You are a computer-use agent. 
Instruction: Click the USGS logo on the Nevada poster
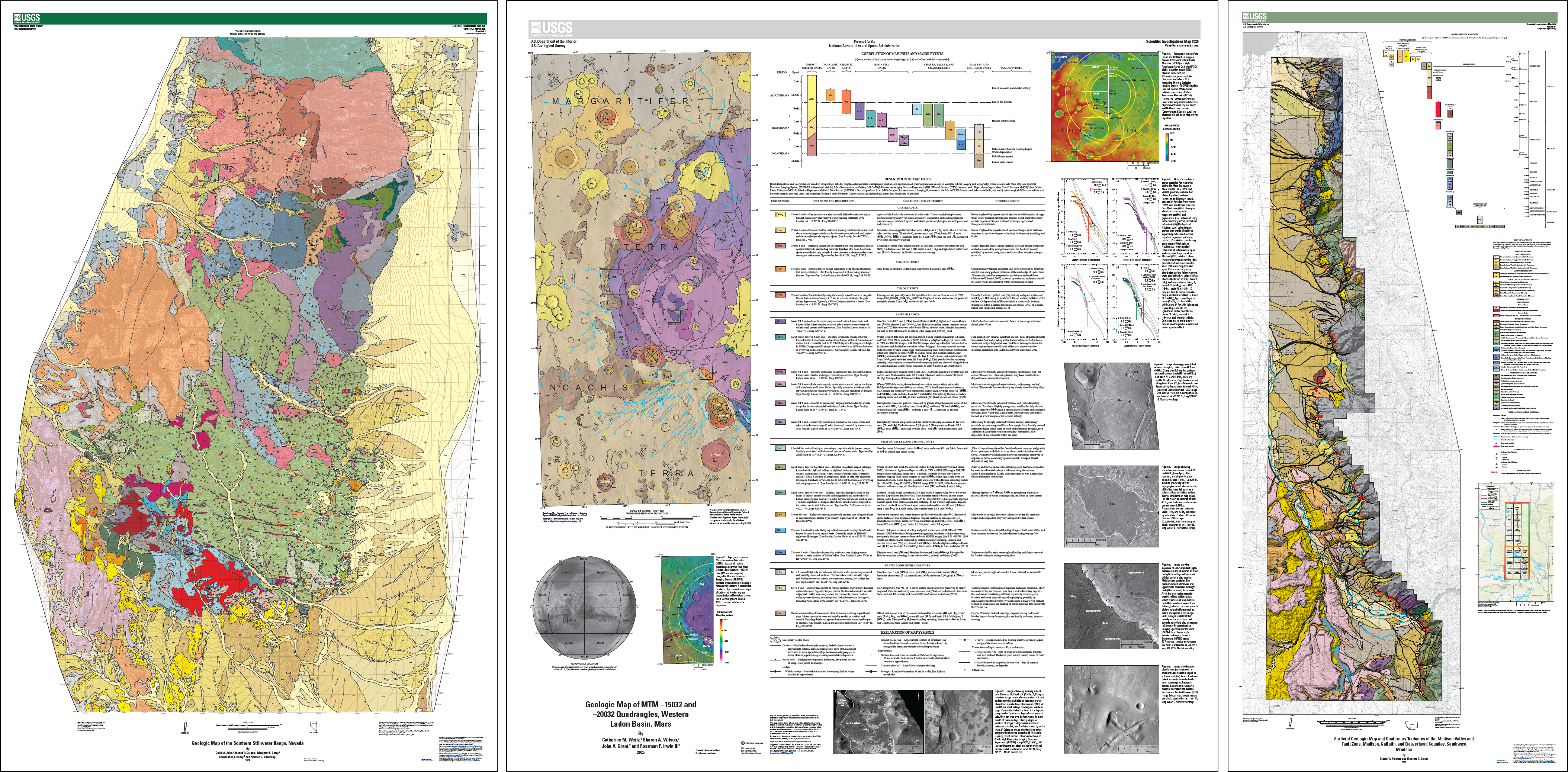[x=28, y=19]
